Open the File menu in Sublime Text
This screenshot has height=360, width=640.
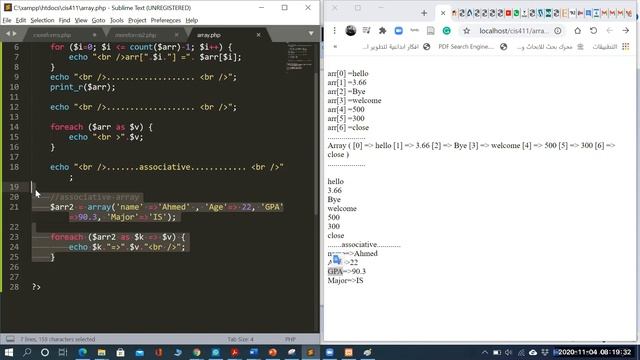click(7, 20)
